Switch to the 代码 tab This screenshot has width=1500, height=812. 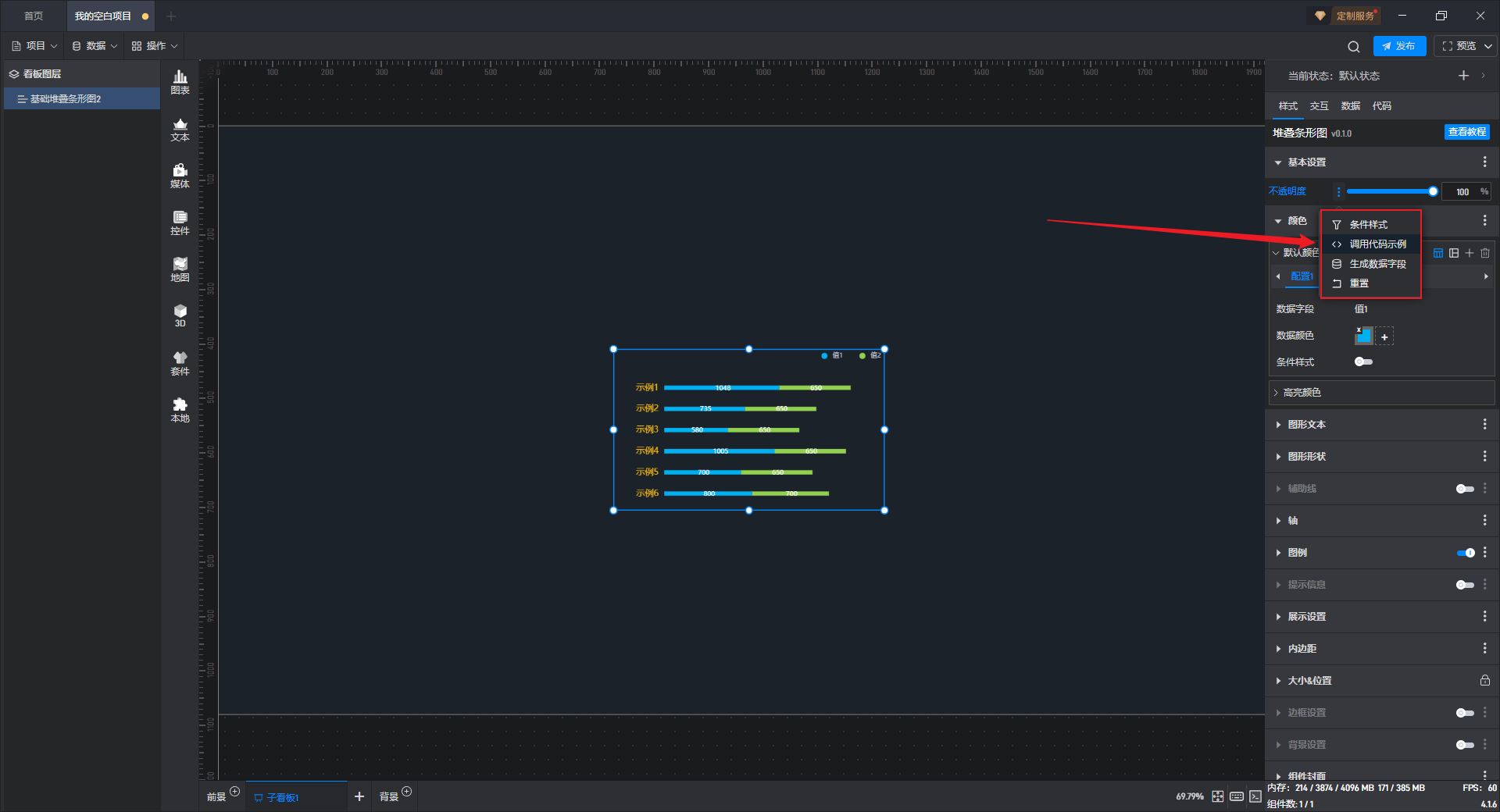point(1381,106)
